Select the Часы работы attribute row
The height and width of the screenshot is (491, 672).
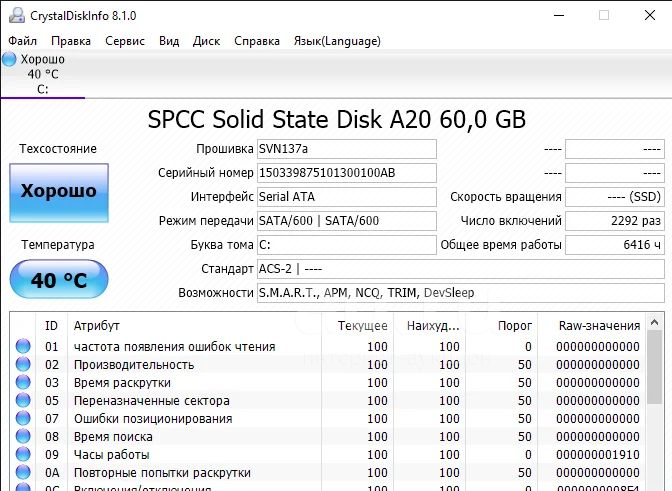click(x=328, y=454)
